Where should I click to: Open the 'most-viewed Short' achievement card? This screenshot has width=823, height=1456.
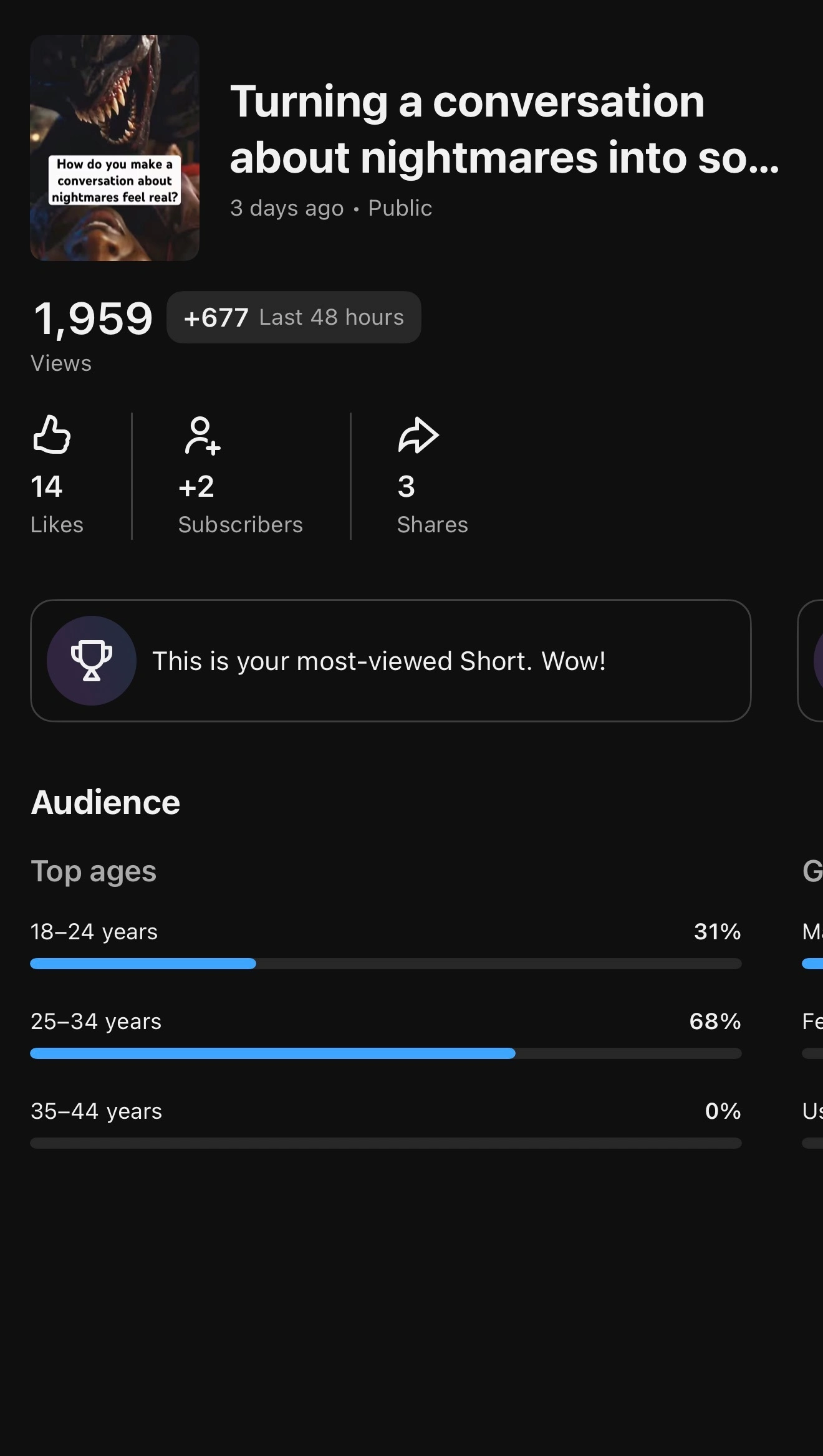(391, 661)
